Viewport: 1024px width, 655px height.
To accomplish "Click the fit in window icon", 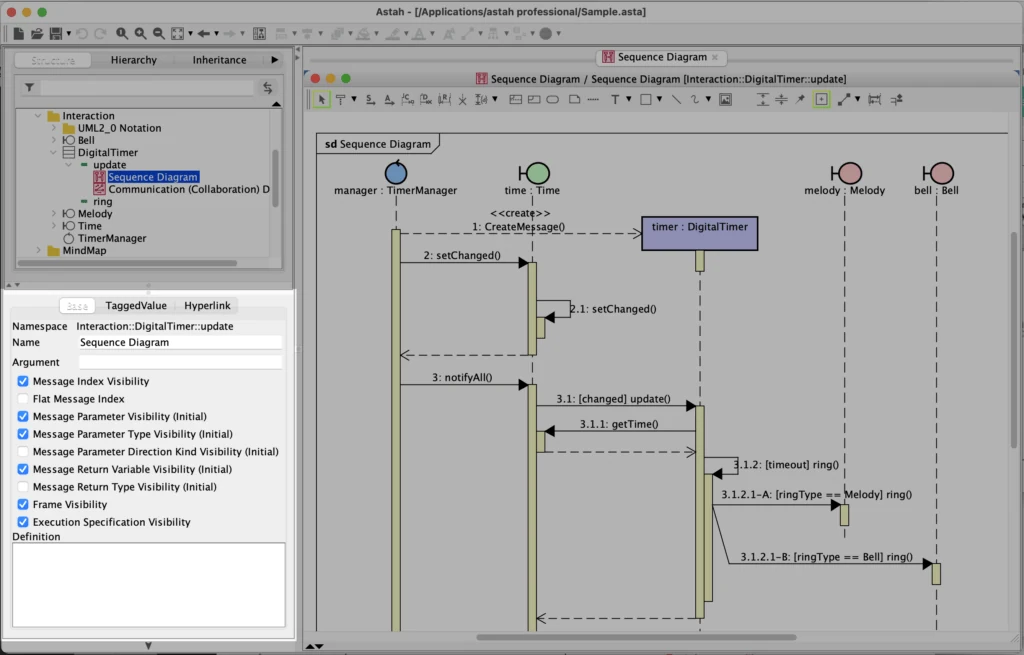I will pyautogui.click(x=178, y=33).
